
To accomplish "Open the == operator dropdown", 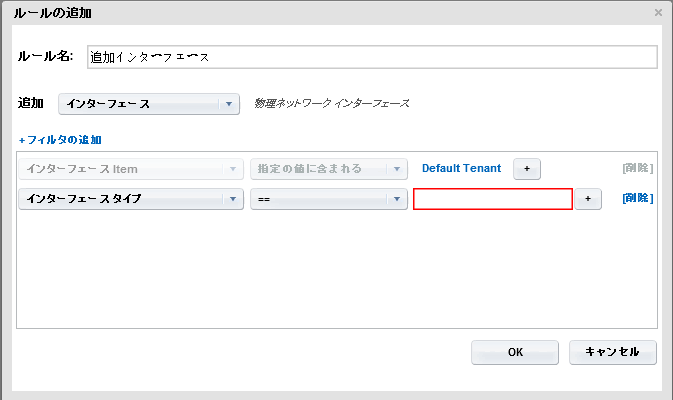I will tap(328, 199).
